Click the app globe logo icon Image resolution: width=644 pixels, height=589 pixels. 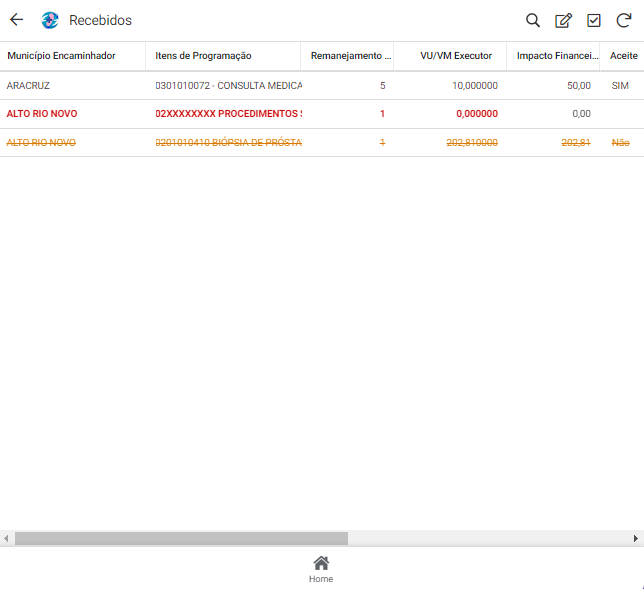click(50, 20)
